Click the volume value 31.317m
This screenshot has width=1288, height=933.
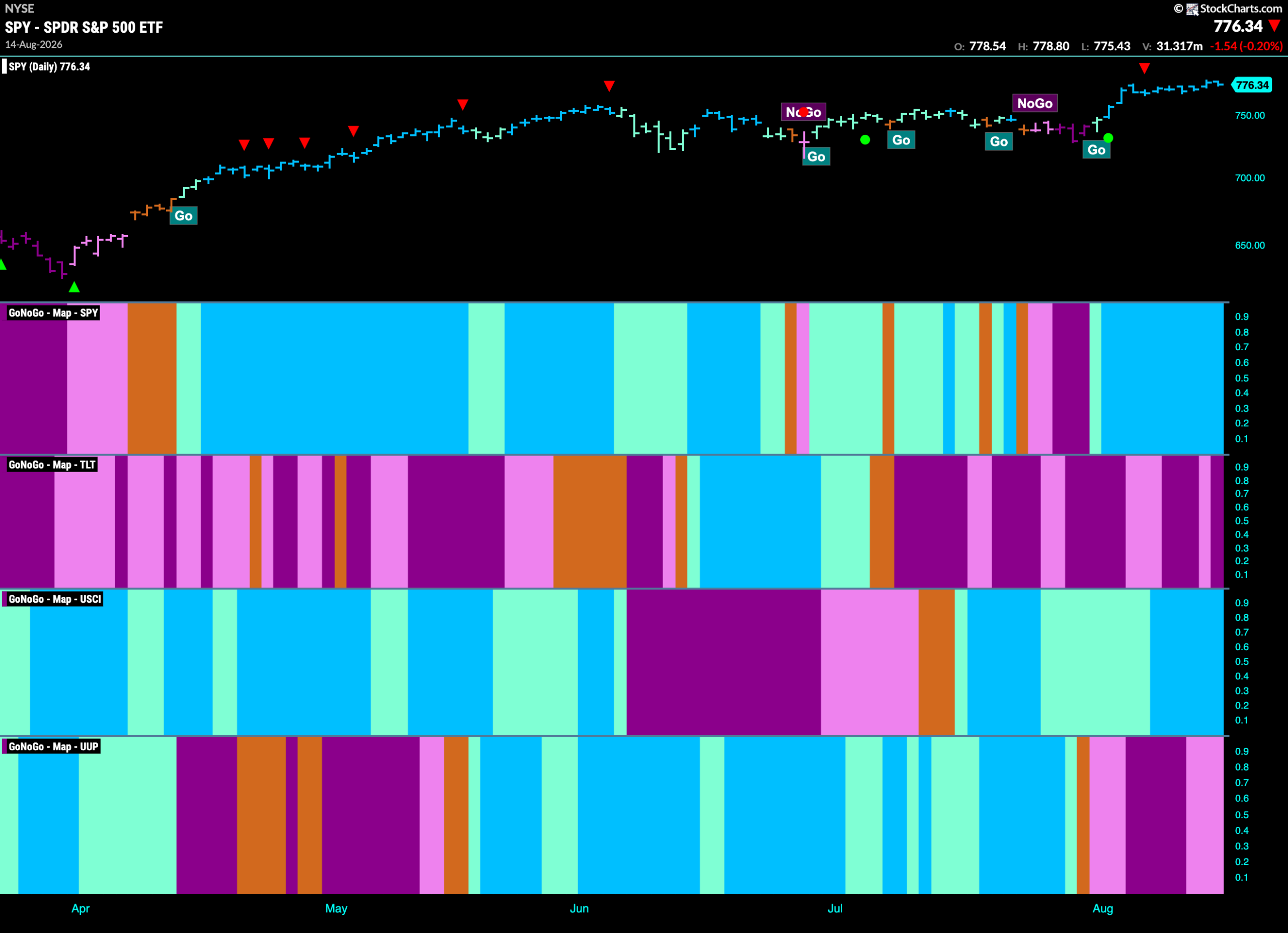click(1179, 47)
